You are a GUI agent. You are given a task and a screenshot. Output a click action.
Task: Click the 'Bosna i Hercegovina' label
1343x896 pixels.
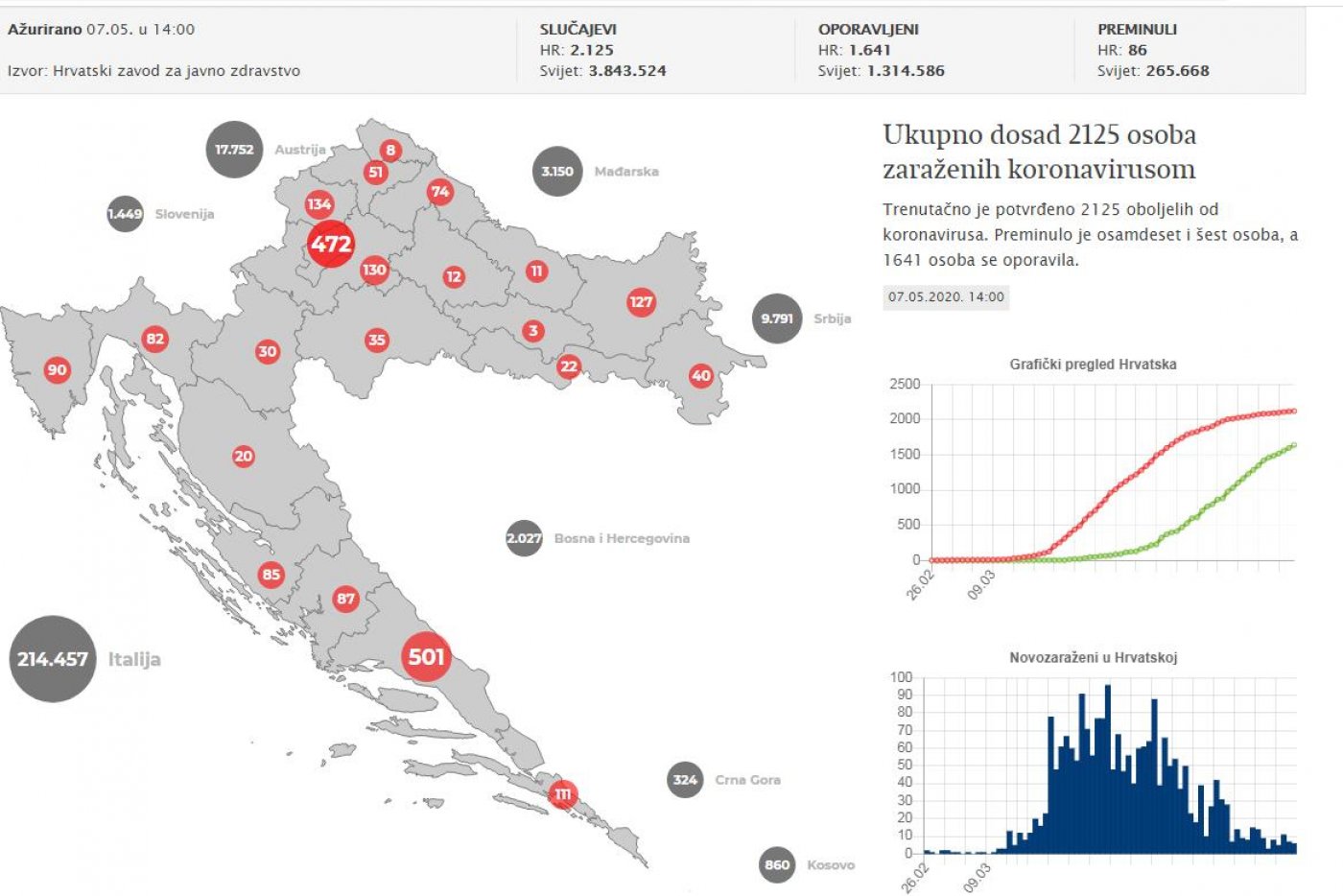[622, 538]
